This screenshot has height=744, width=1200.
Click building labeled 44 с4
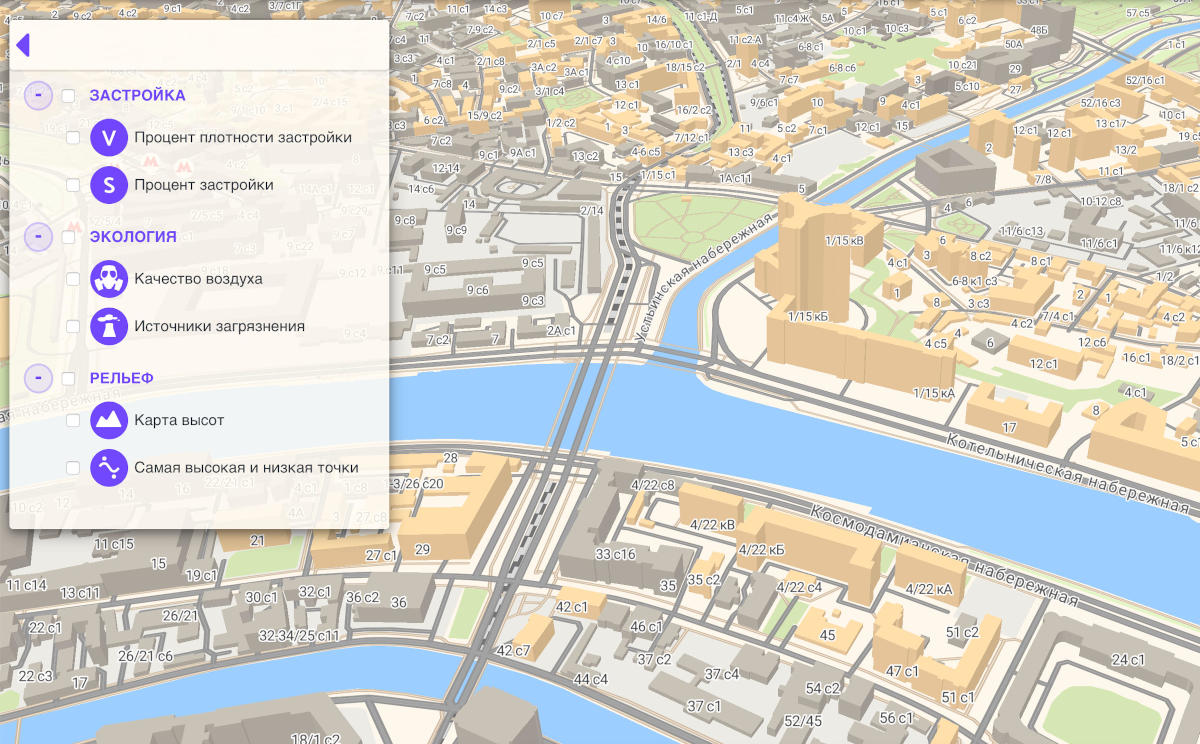(x=590, y=679)
